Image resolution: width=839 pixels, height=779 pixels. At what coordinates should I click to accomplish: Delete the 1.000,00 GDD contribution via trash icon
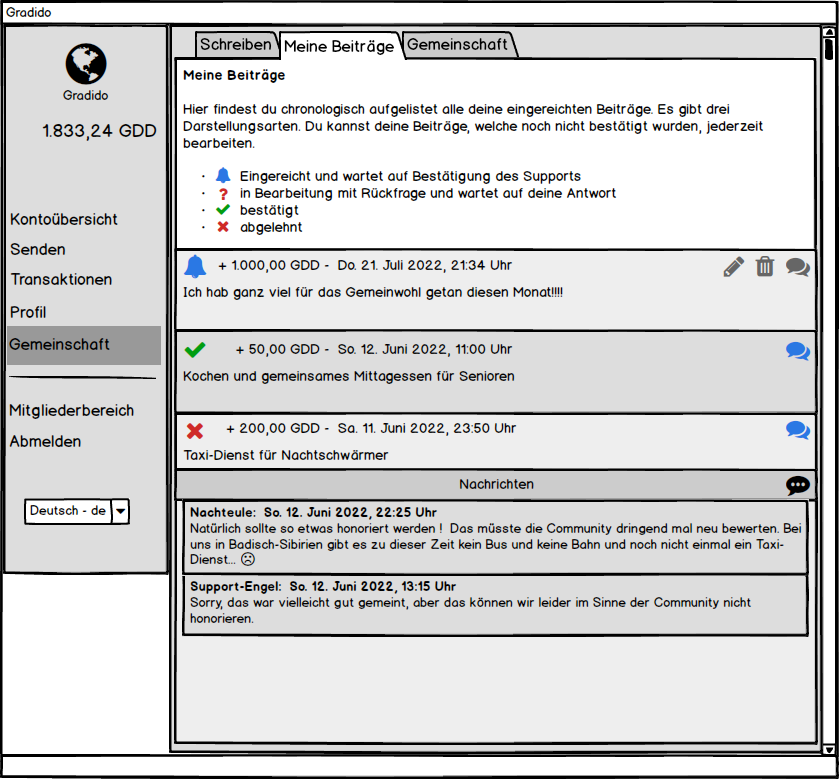point(765,267)
